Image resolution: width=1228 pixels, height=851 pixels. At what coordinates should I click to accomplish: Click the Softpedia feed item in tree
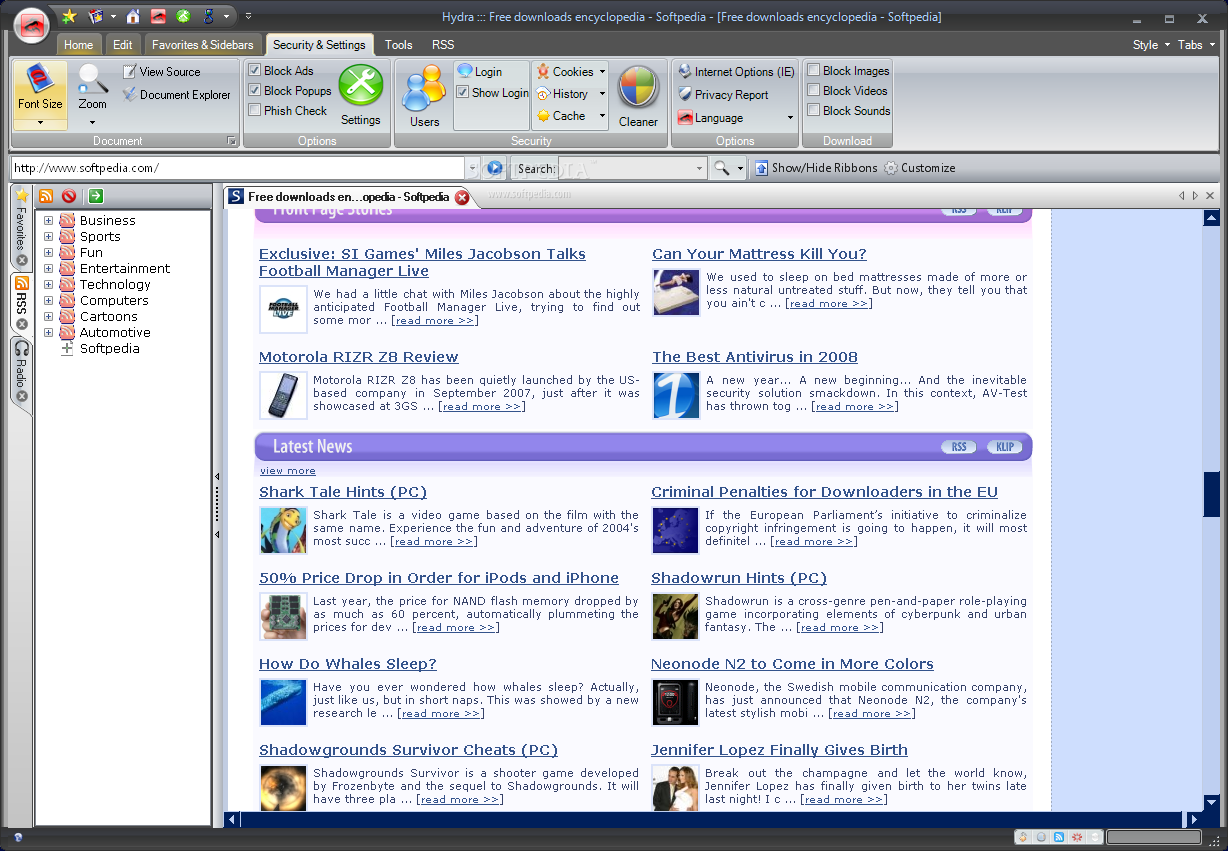[x=109, y=349]
